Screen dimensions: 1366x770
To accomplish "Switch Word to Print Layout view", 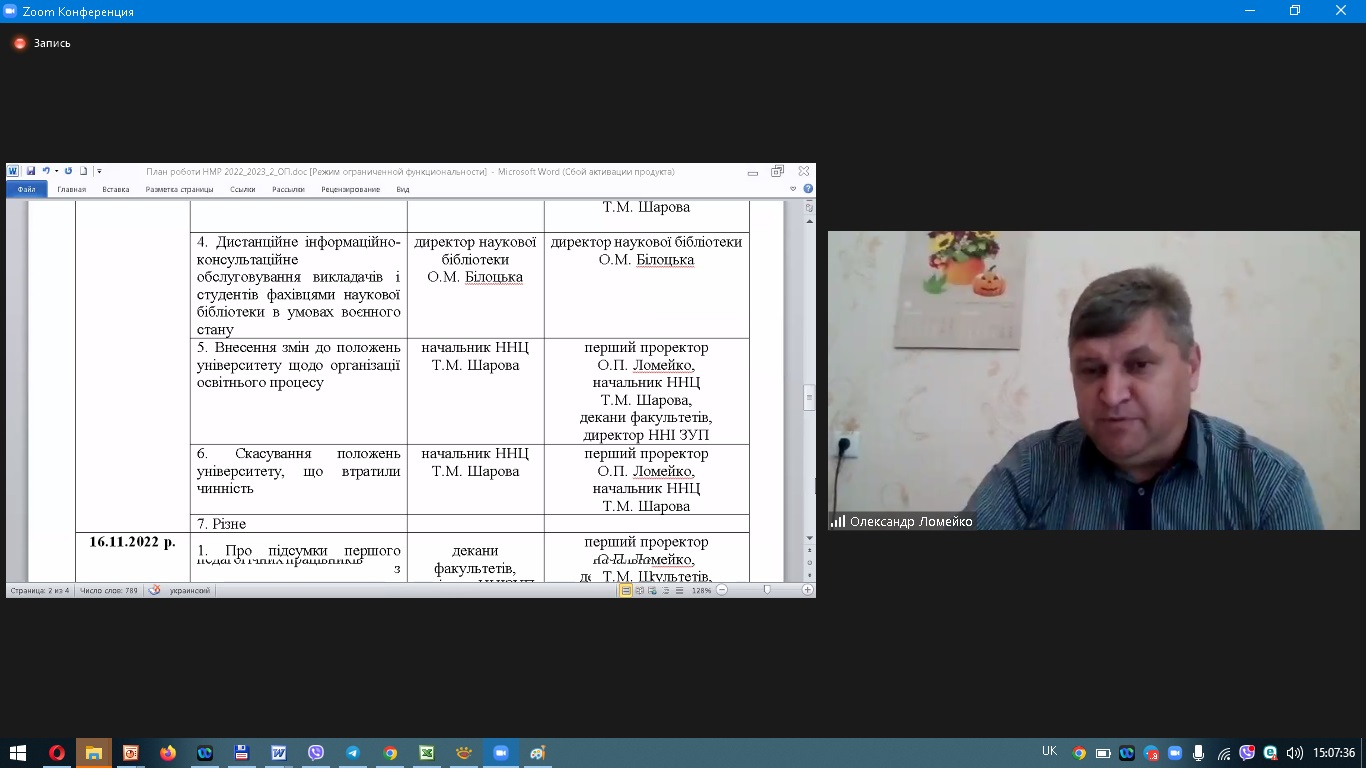I will 626,590.
